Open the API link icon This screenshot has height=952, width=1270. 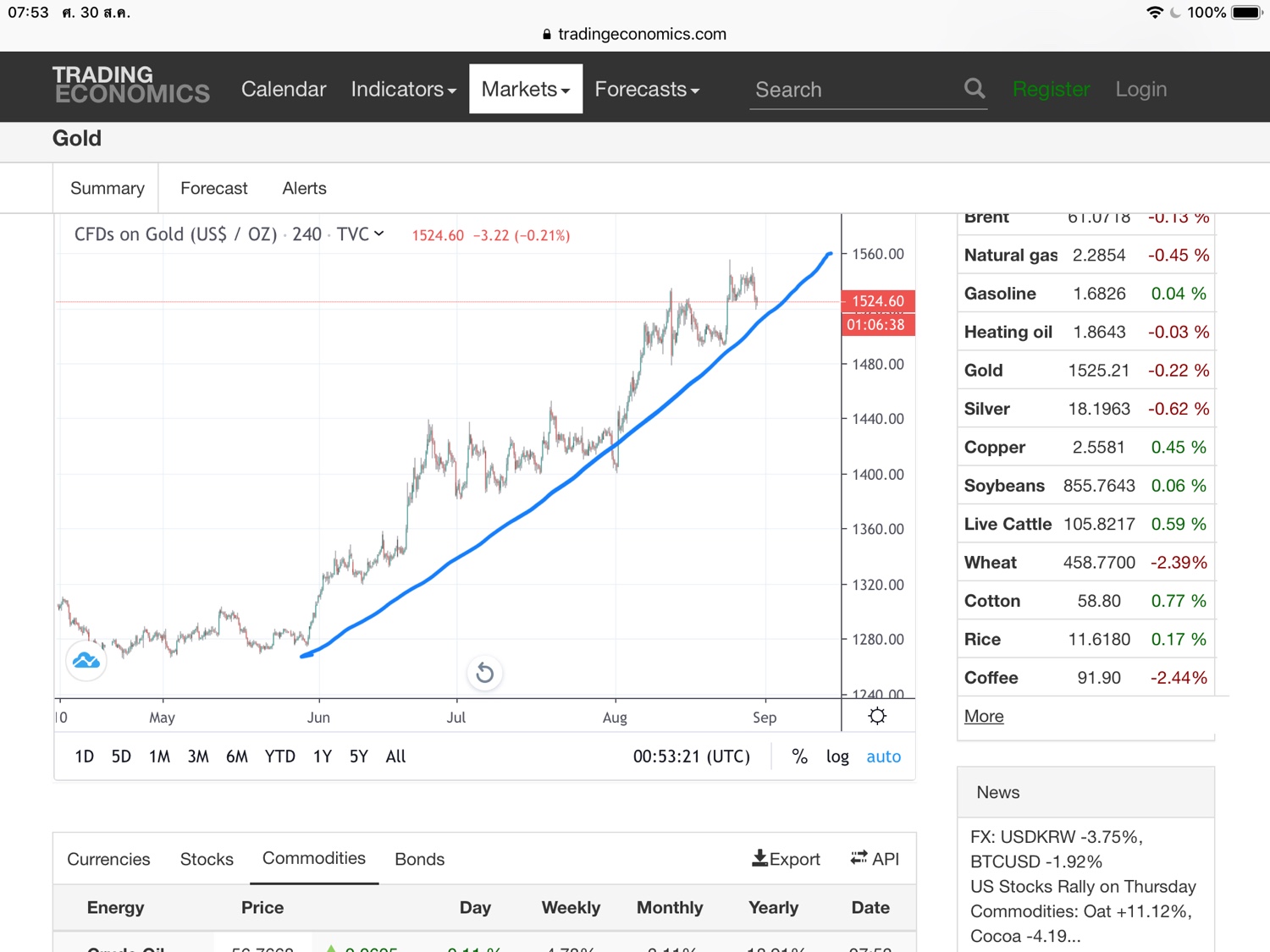click(x=859, y=857)
